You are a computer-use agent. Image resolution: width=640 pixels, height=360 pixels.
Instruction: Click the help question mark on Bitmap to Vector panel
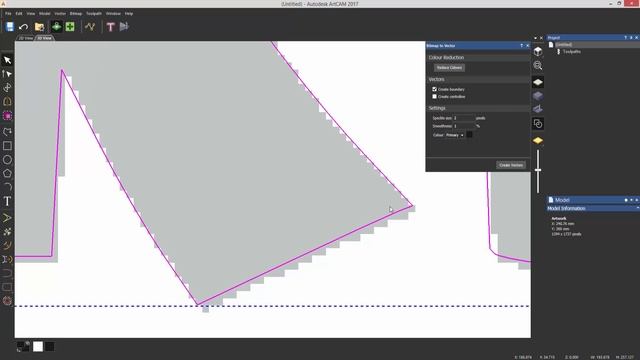click(x=522, y=46)
